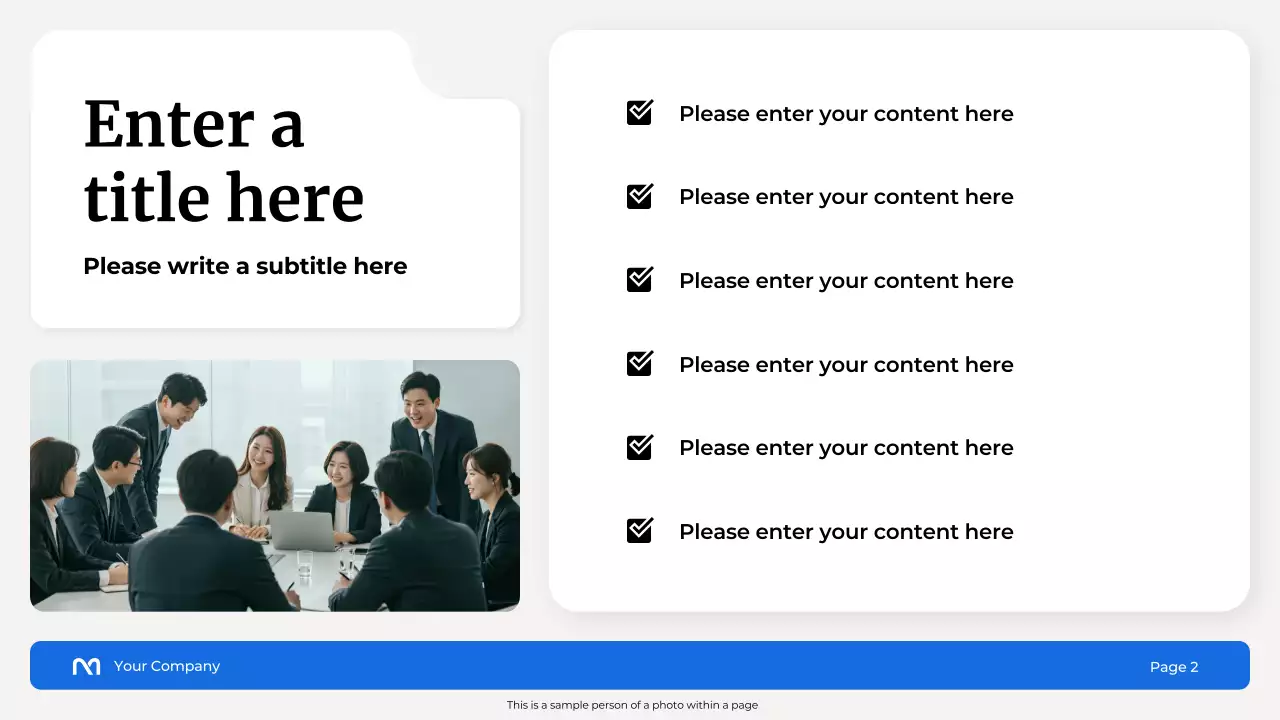Click the "Your Company" footer text
Image resolution: width=1280 pixels, height=720 pixels.
click(167, 665)
